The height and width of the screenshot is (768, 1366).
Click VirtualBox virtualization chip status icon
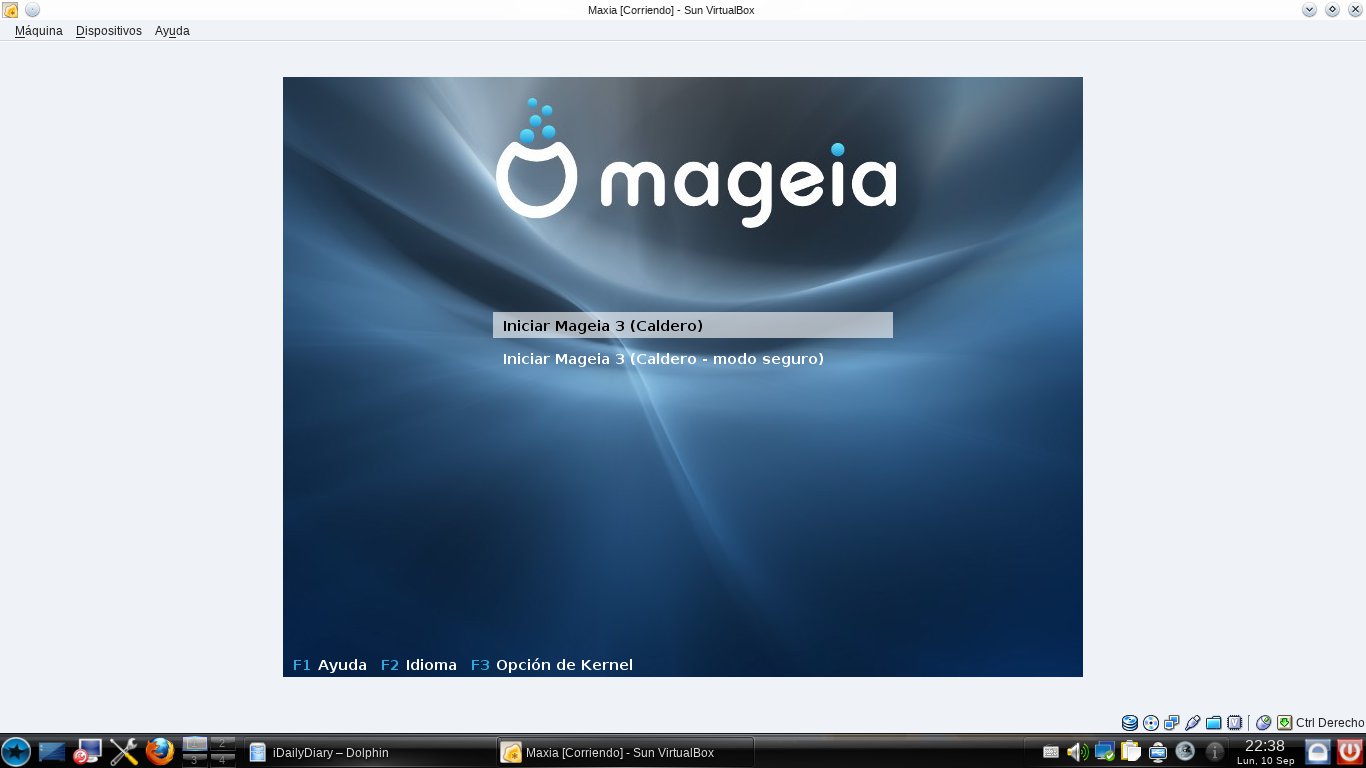[x=1235, y=723]
